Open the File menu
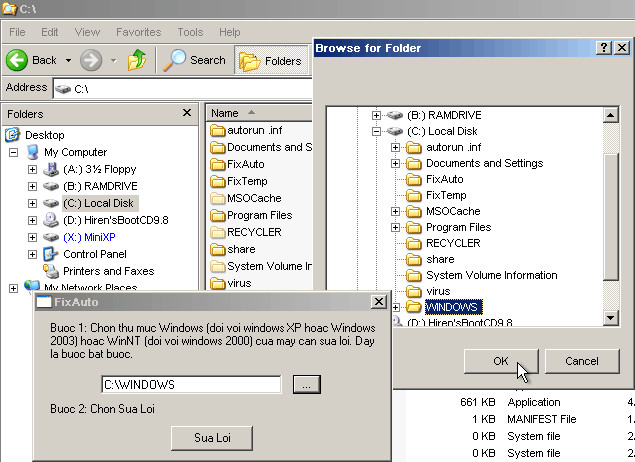 (17, 32)
